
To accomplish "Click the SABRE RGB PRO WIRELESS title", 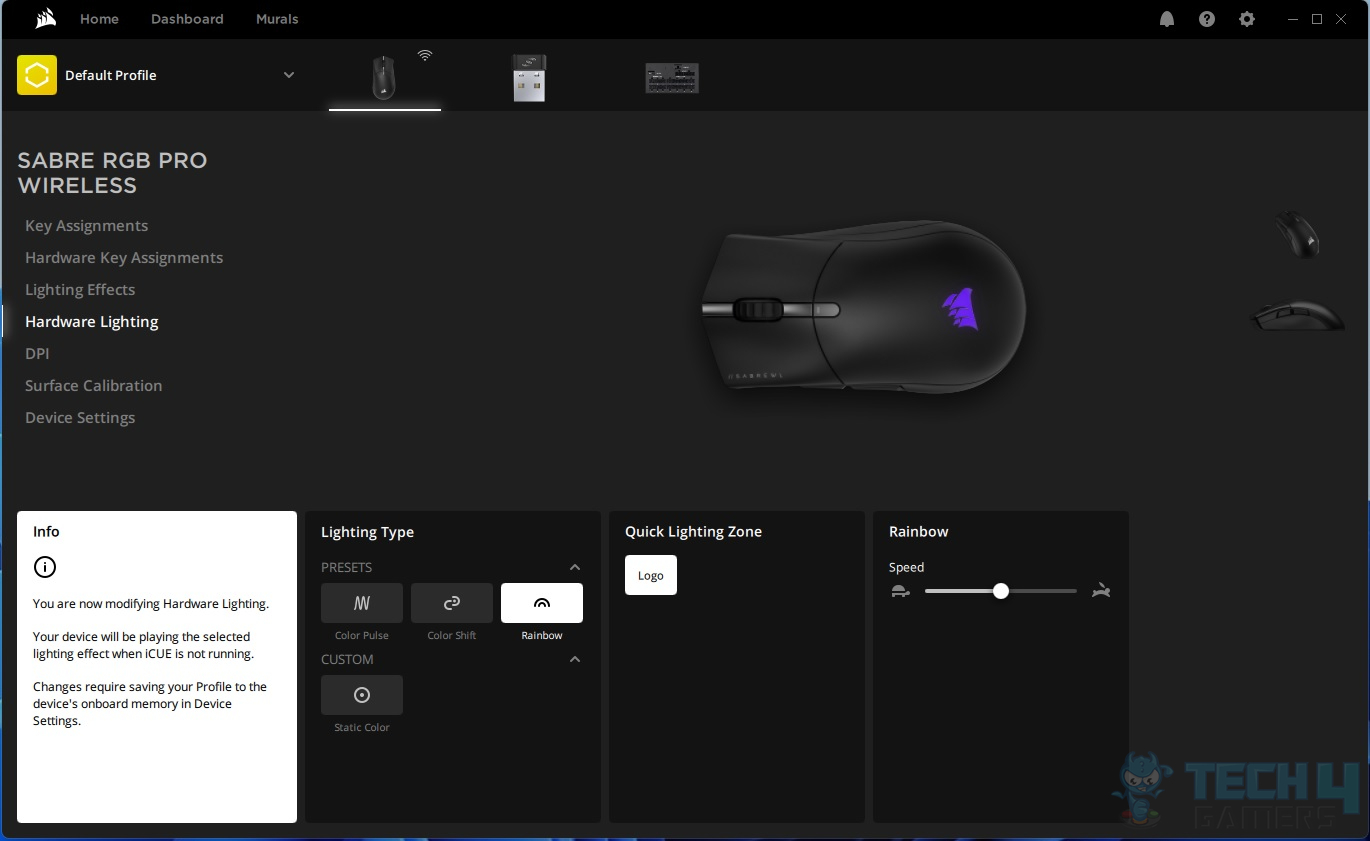I will click(112, 173).
